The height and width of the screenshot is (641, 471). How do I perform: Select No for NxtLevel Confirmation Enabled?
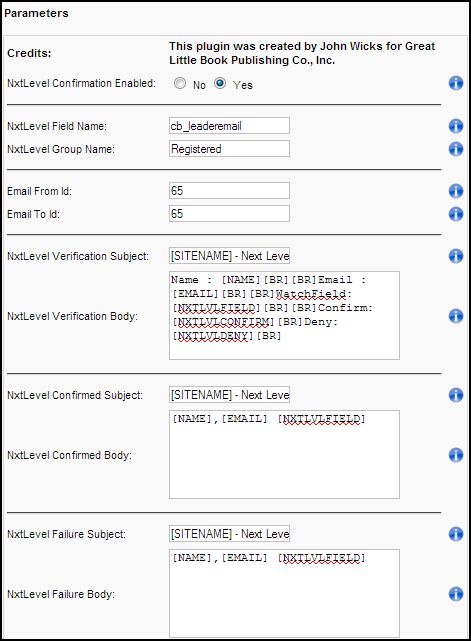pos(180,83)
